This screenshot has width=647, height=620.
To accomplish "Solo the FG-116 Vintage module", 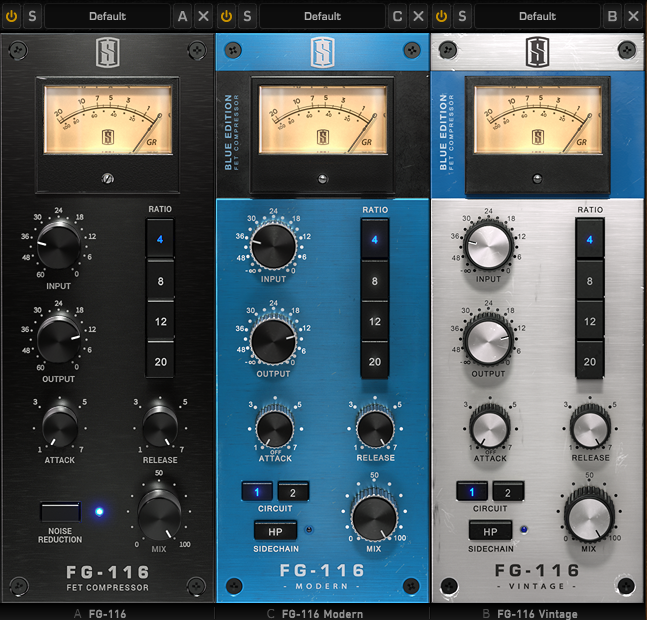I will [x=462, y=16].
